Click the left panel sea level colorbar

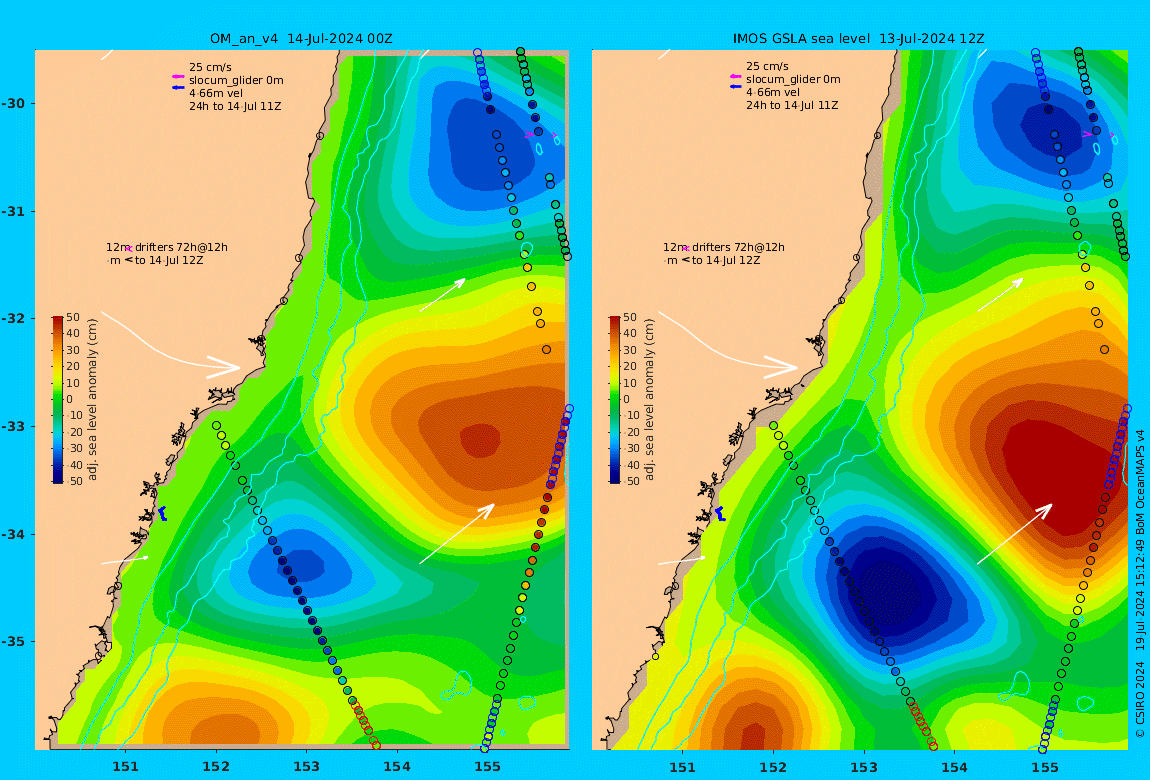pos(58,400)
